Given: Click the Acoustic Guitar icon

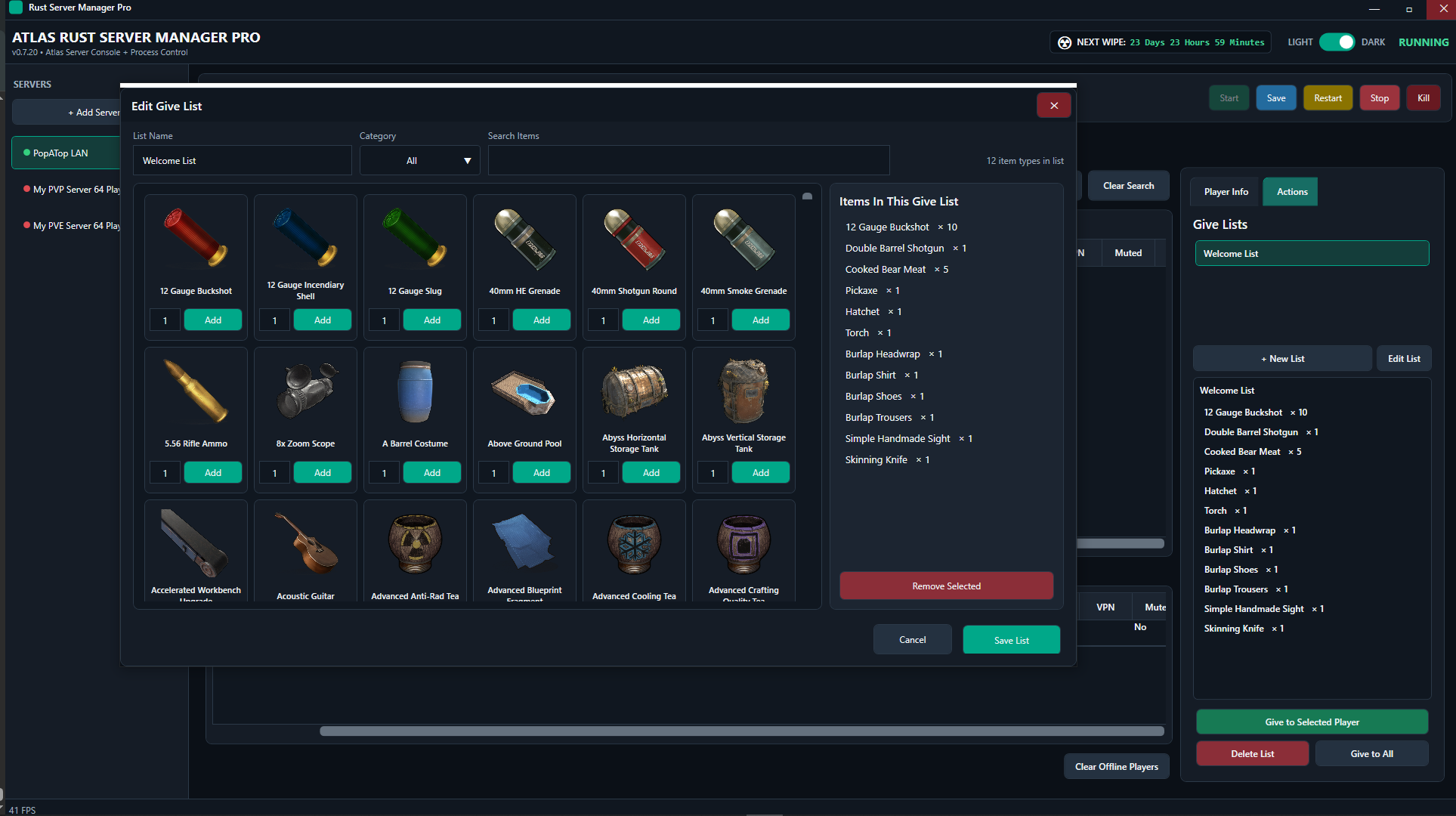Looking at the screenshot, I should [305, 543].
